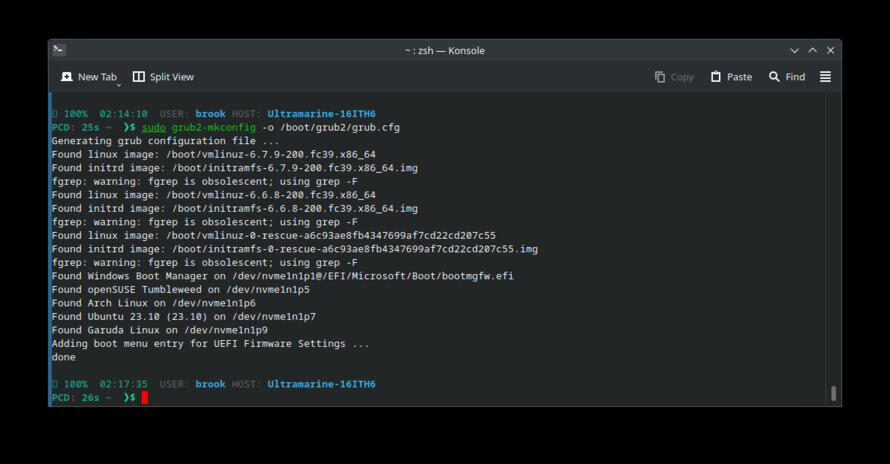Click the vmlinuz-6.7.9-200 linux image line
Image resolution: width=890 pixels, height=464 pixels.
[x=213, y=154]
